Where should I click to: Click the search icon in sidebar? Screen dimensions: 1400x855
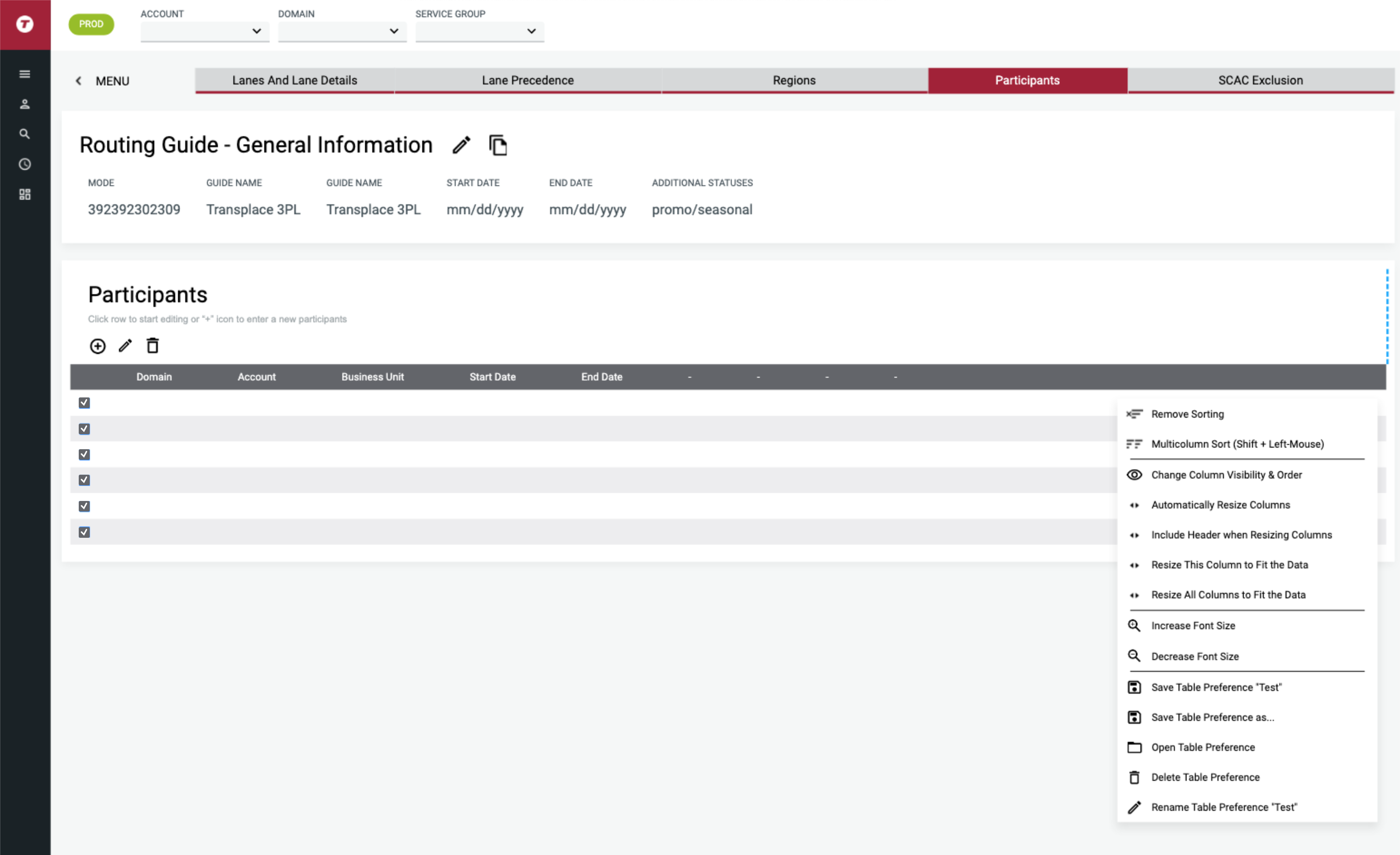[x=24, y=134]
